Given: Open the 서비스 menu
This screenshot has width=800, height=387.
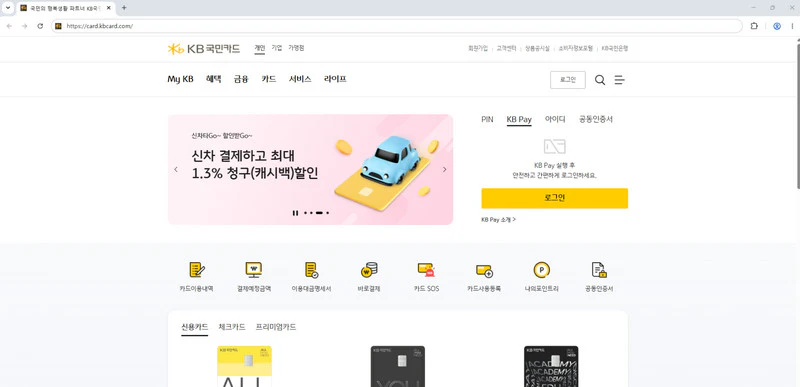Looking at the screenshot, I should (x=300, y=79).
